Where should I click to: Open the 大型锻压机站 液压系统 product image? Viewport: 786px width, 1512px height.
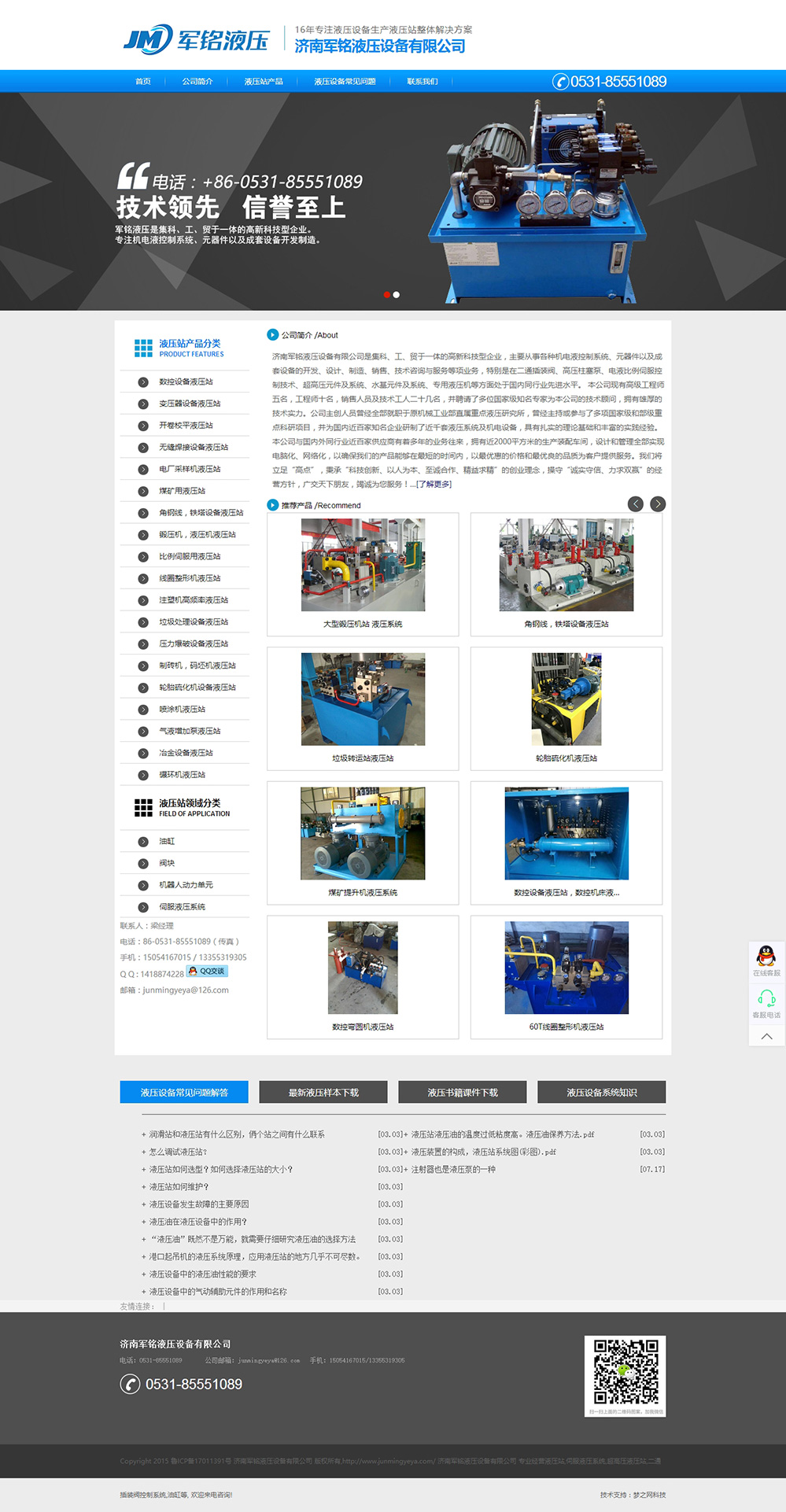pyautogui.click(x=363, y=565)
